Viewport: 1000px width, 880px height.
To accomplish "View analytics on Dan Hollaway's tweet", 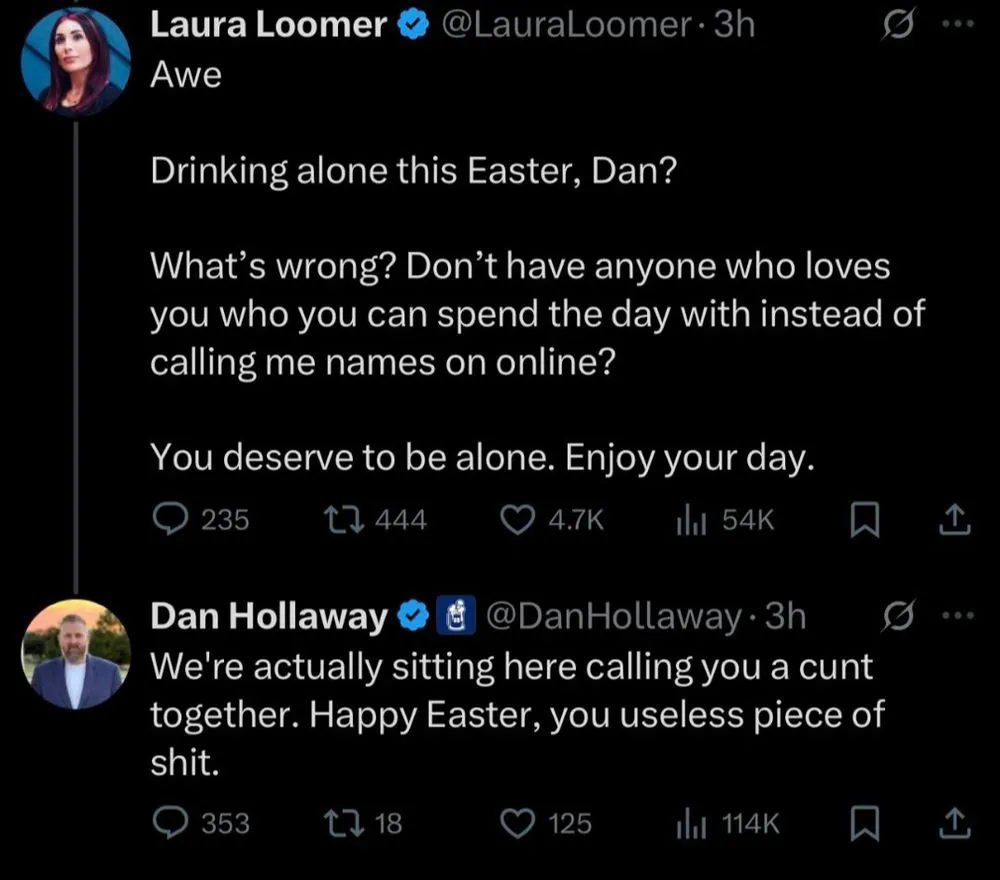I will pyautogui.click(x=691, y=823).
